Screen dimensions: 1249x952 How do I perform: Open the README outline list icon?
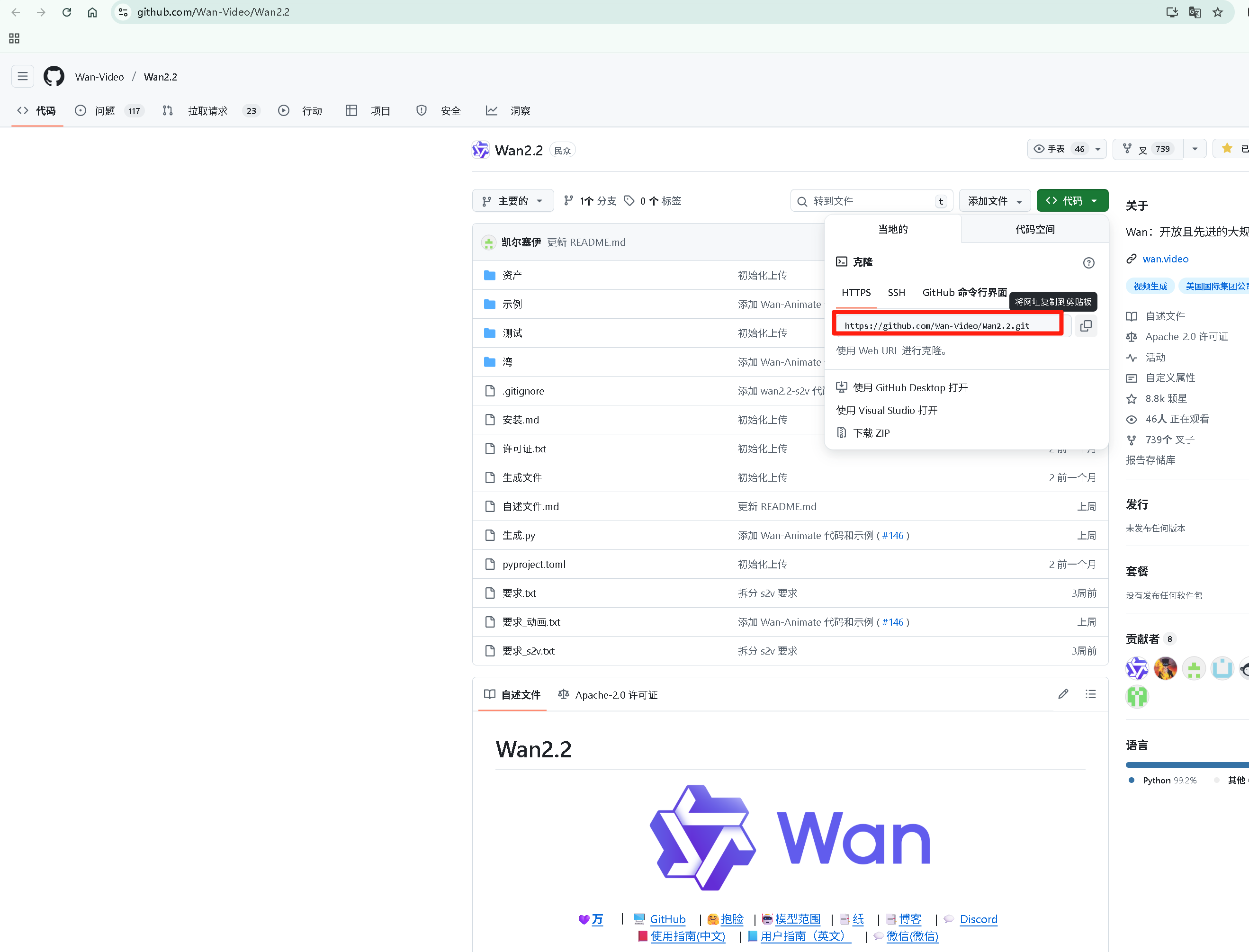coord(1091,694)
